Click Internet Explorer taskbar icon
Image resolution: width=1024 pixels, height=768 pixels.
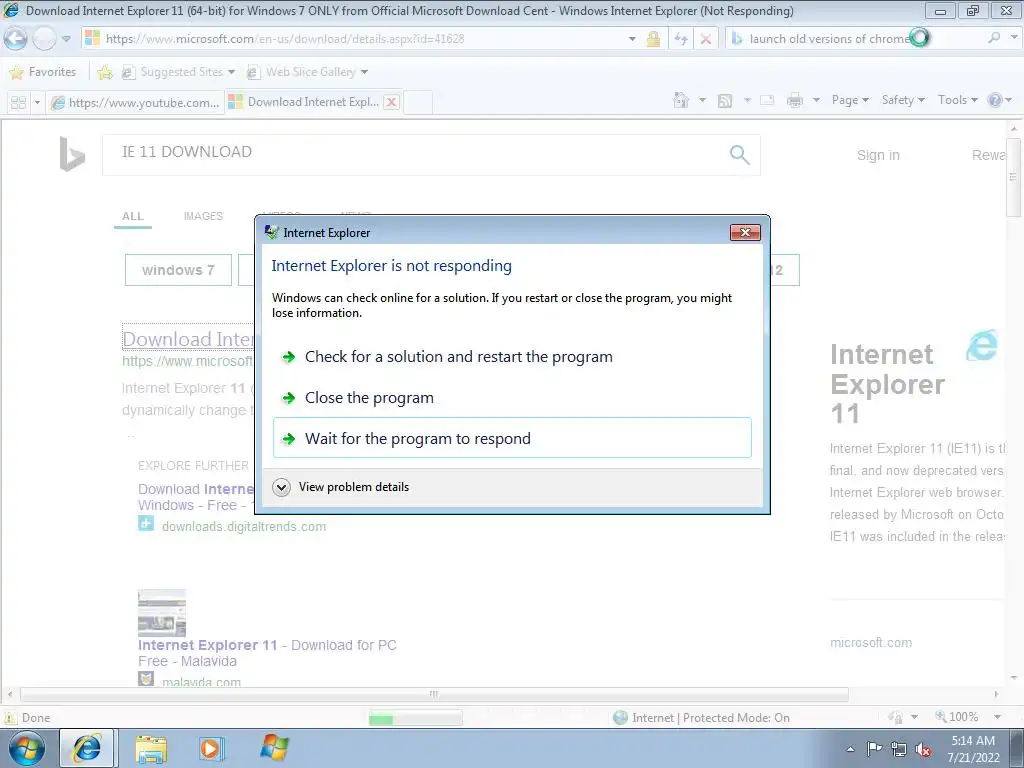[87, 748]
